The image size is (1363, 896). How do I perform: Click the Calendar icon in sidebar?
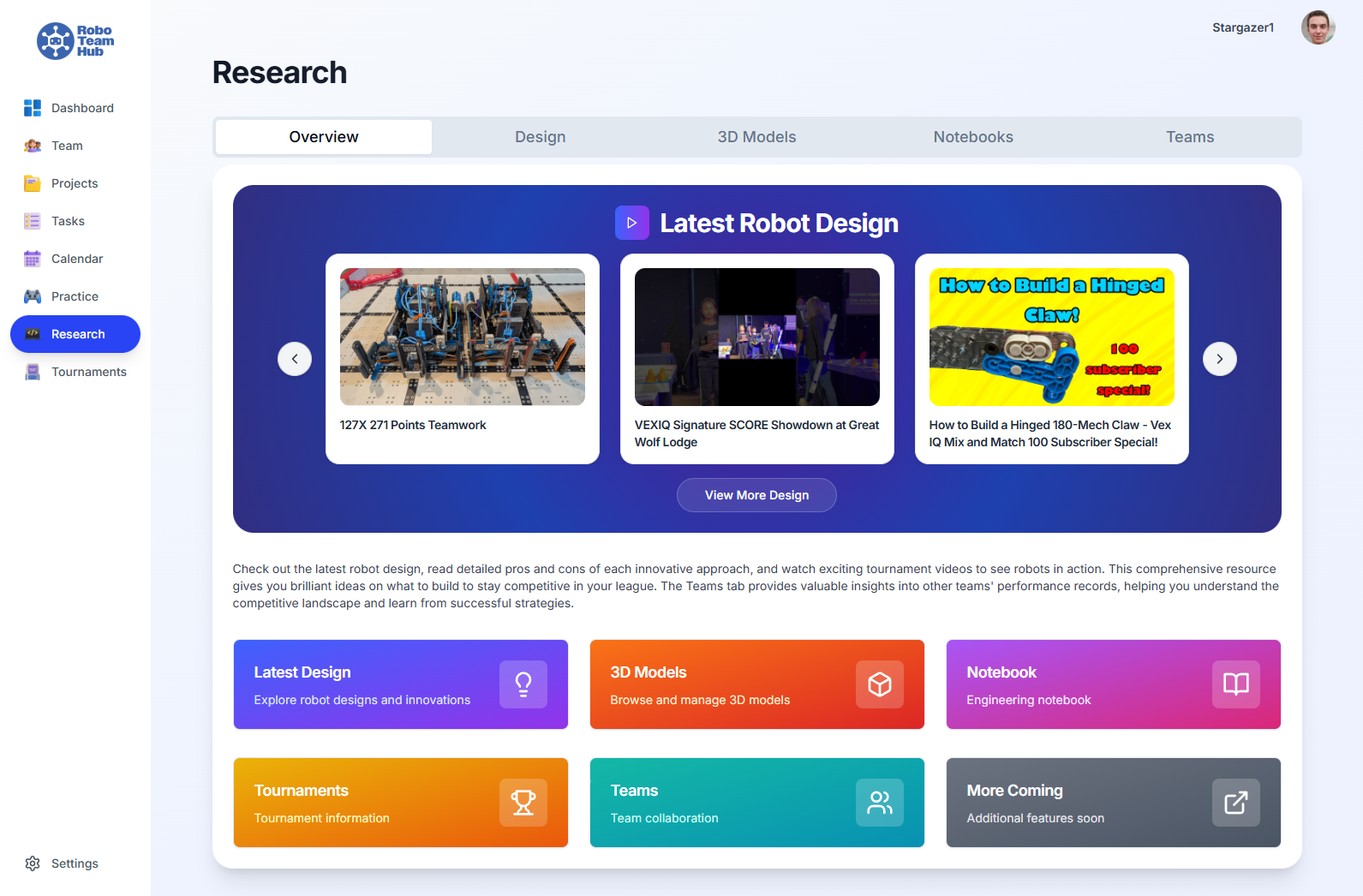click(x=33, y=259)
